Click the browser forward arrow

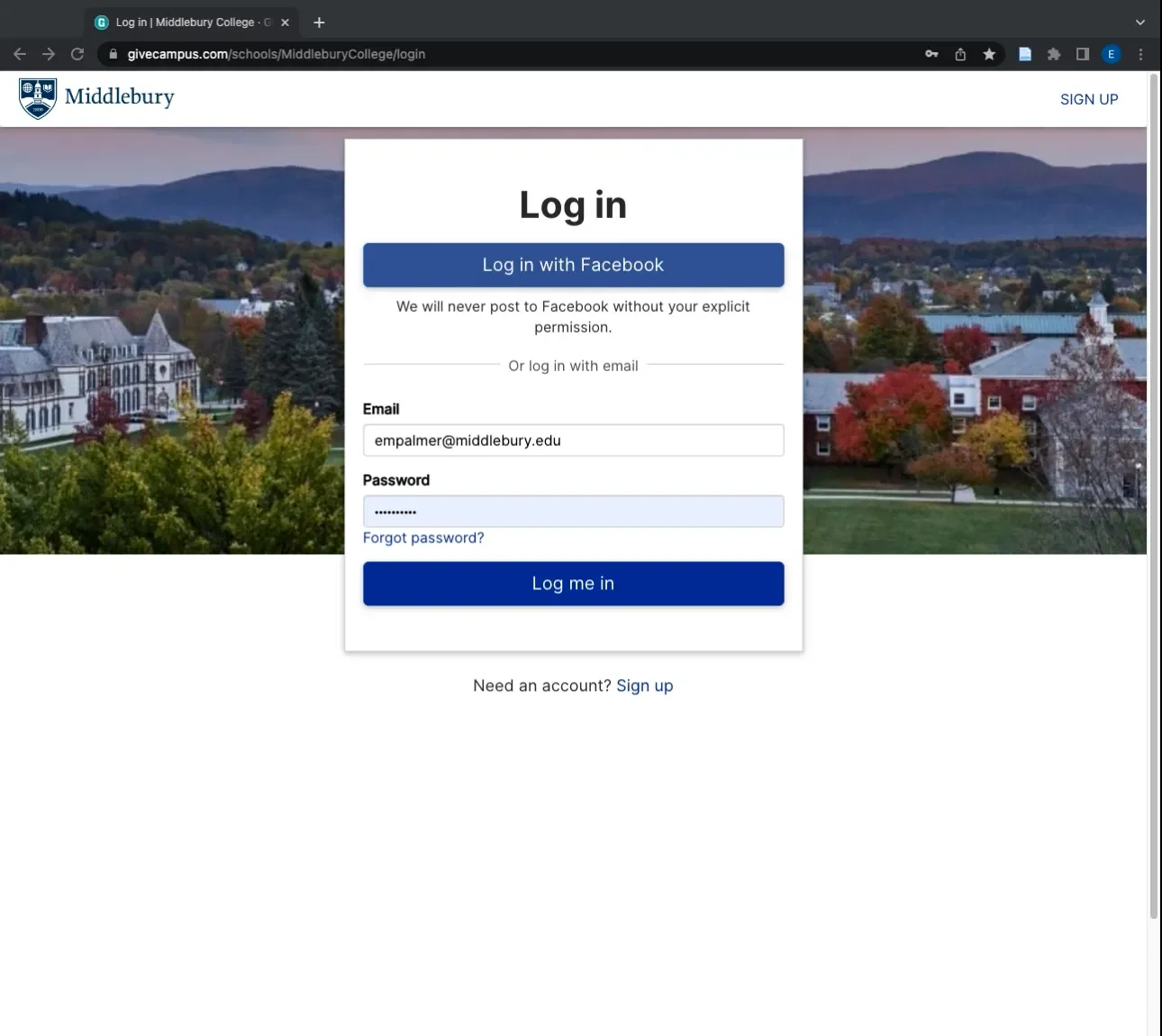[x=49, y=54]
